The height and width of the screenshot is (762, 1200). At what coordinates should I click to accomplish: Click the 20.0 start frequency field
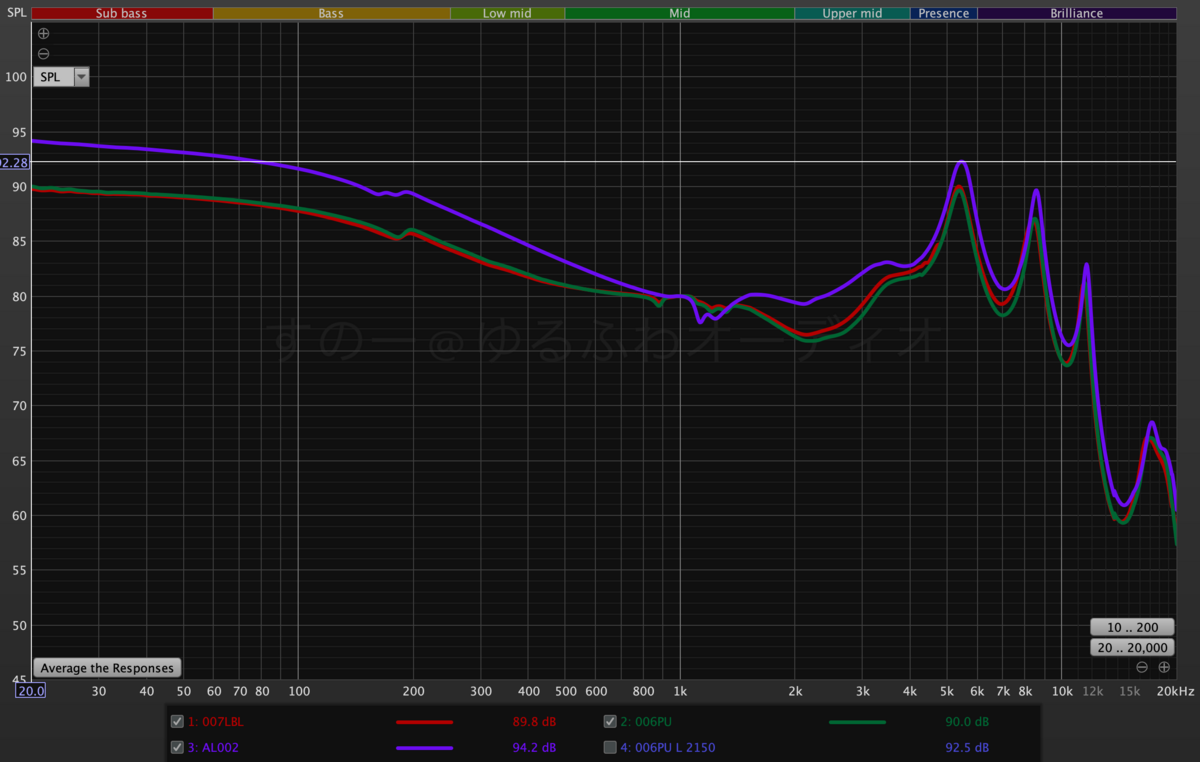(30, 690)
